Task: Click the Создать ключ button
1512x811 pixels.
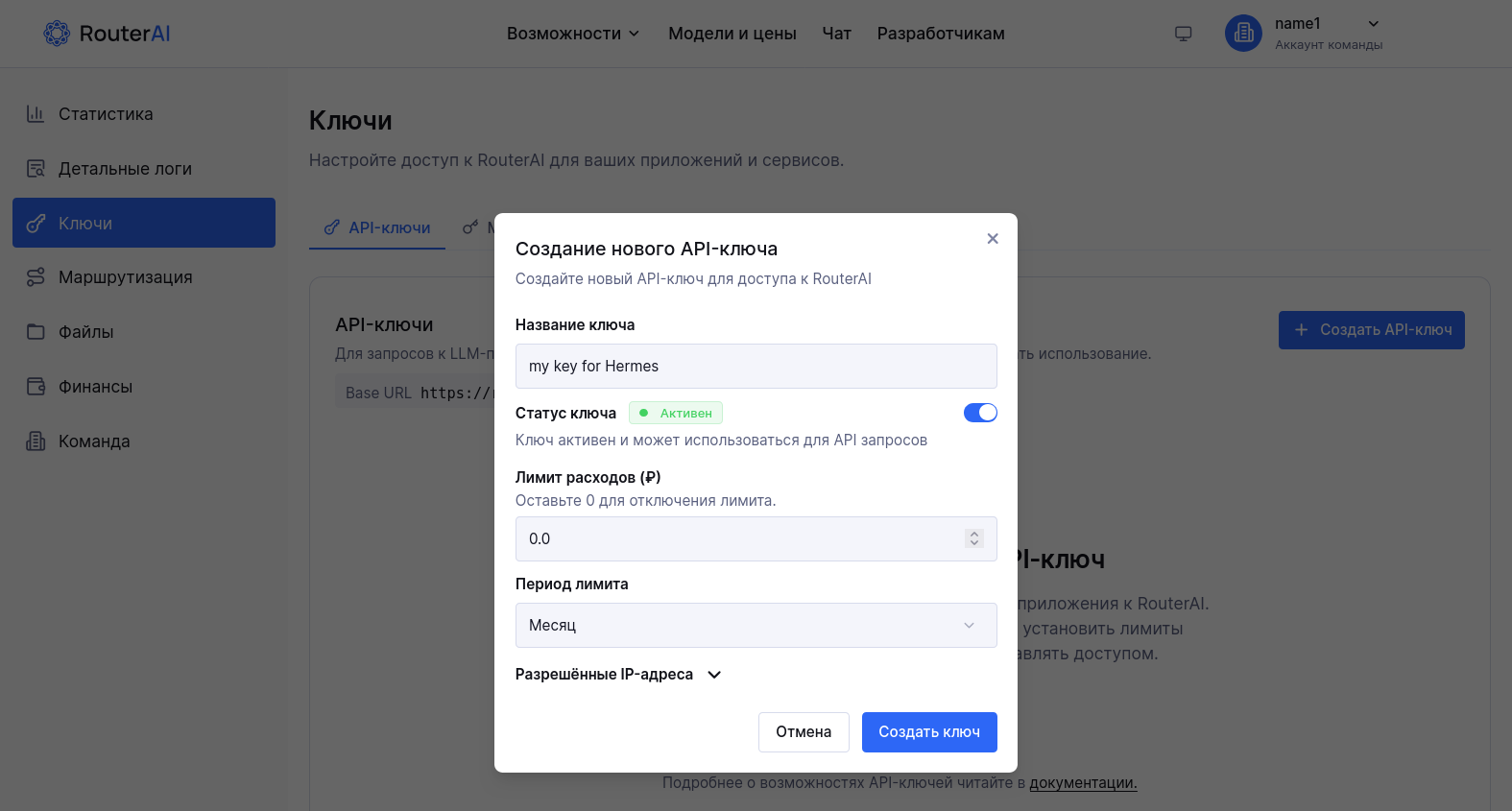Action: click(929, 732)
